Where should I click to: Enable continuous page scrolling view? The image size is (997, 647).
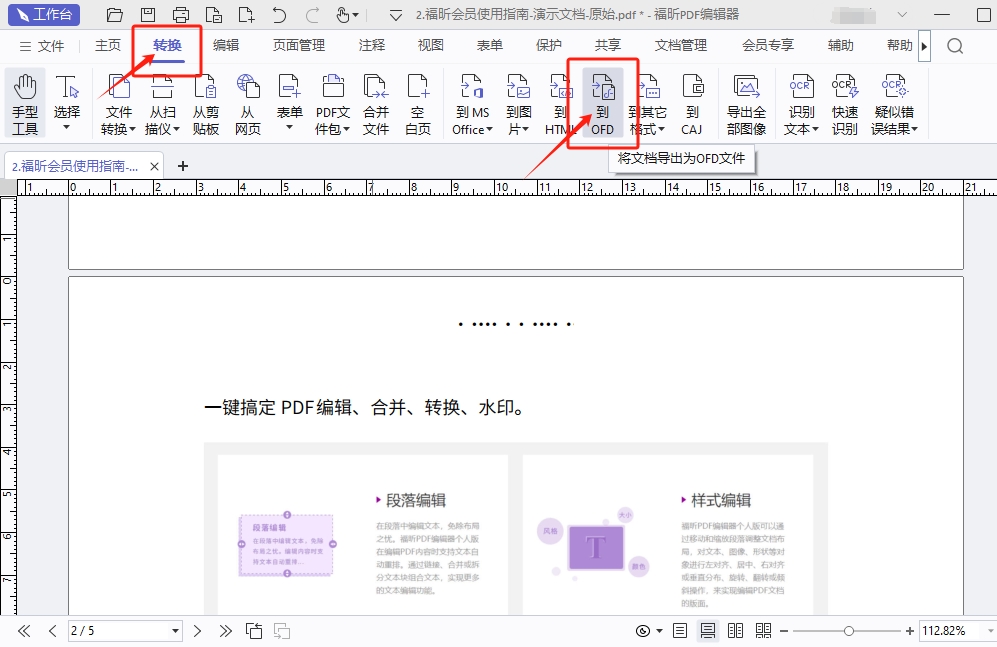pyautogui.click(x=708, y=631)
